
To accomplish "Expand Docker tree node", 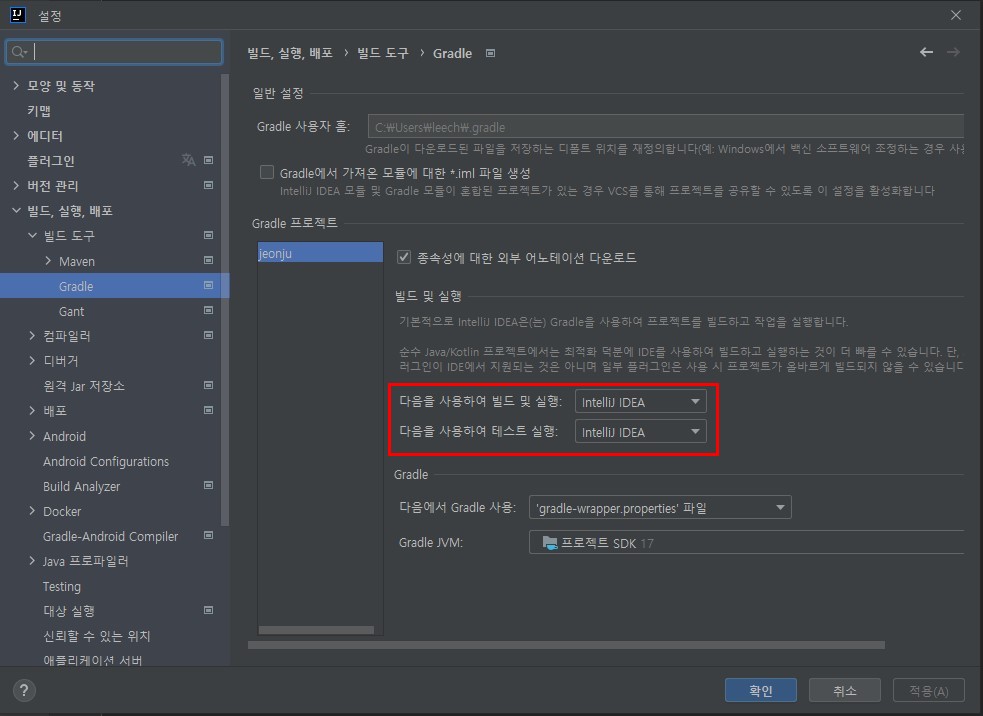I will tap(33, 511).
